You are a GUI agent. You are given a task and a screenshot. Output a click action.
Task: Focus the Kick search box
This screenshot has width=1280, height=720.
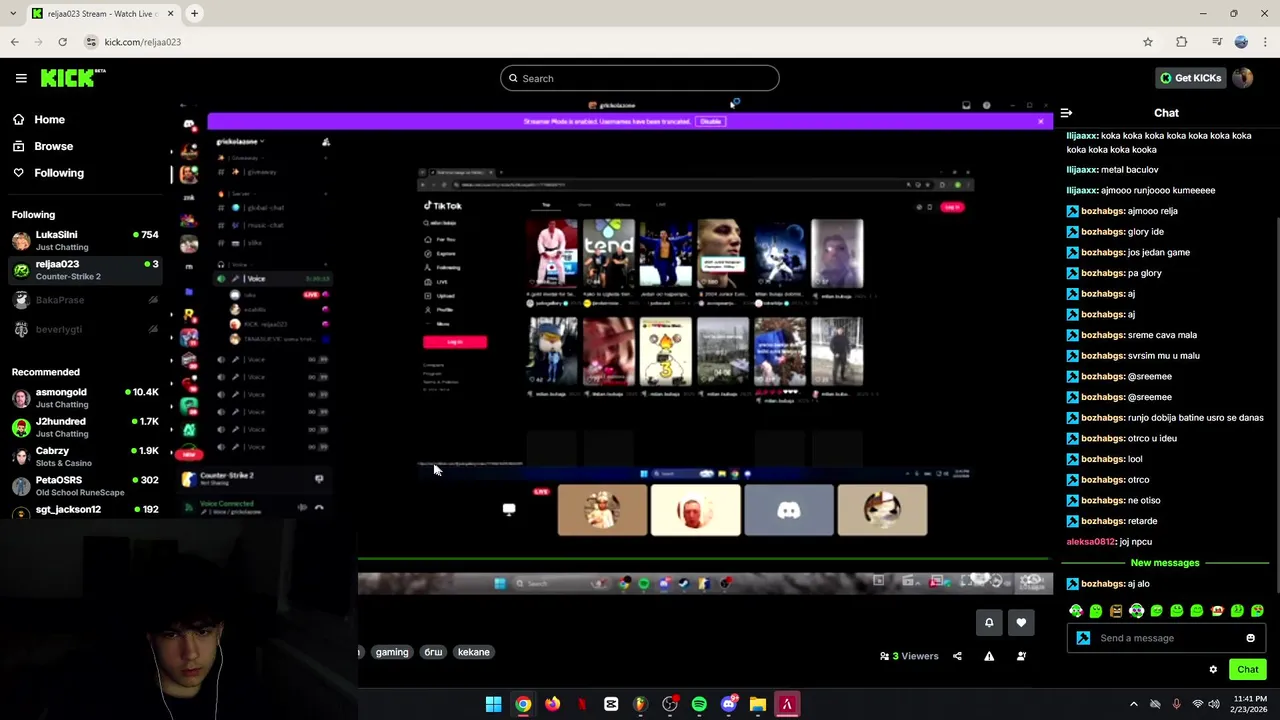coord(640,78)
